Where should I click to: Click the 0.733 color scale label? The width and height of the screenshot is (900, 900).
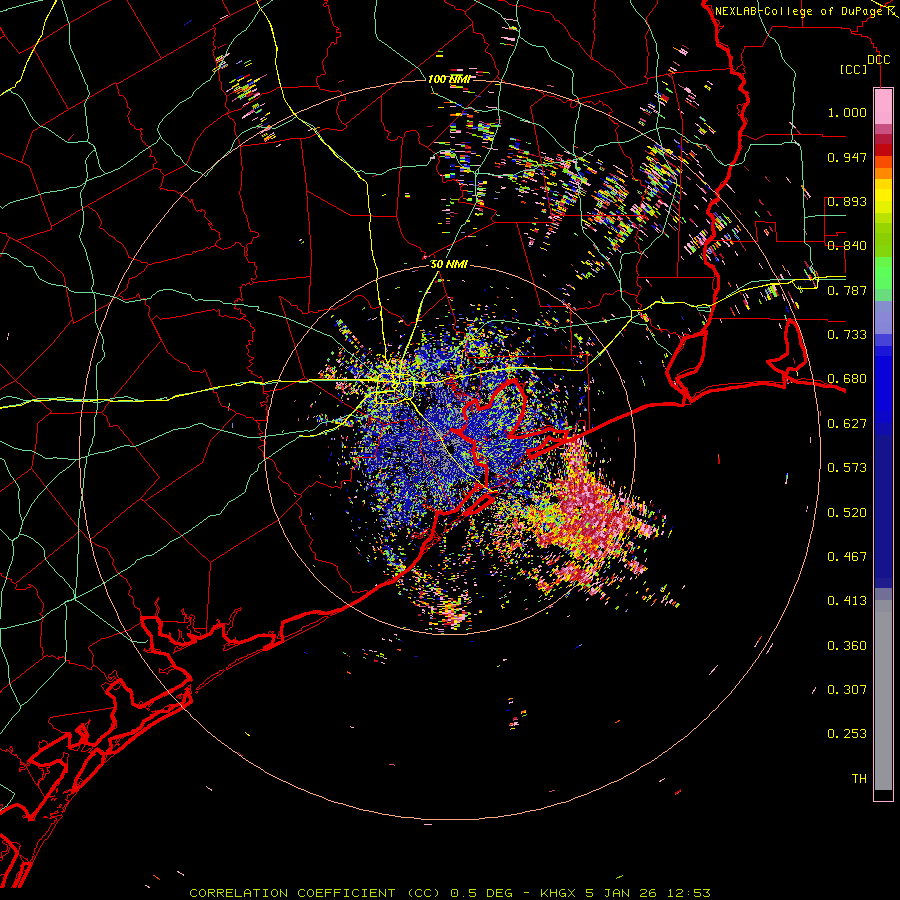point(847,335)
